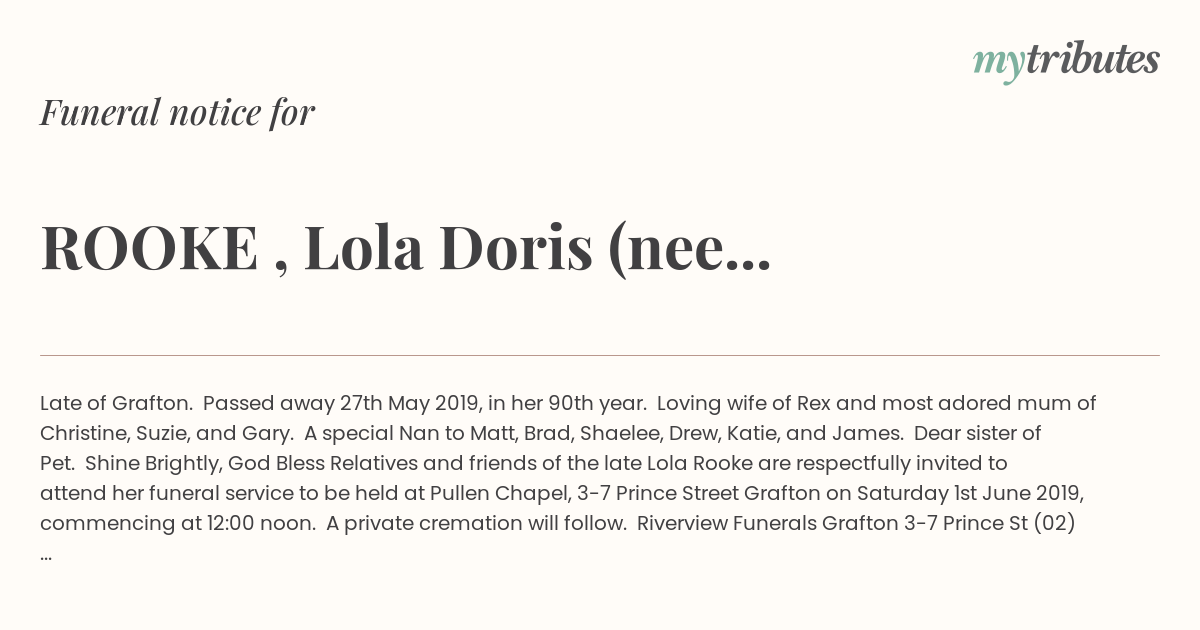Click the ROOKE, Lola Doris title
1200x630 pixels.
[406, 249]
